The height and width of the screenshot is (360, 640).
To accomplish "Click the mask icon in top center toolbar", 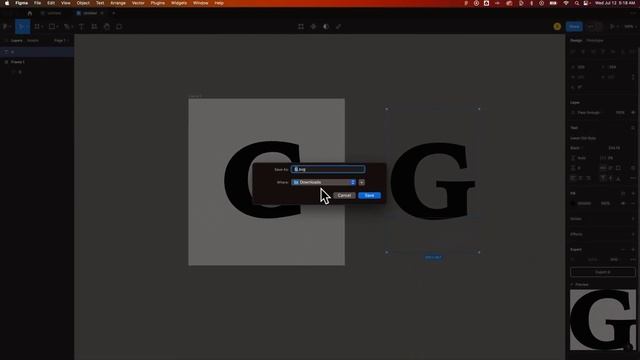I will 326,27.
